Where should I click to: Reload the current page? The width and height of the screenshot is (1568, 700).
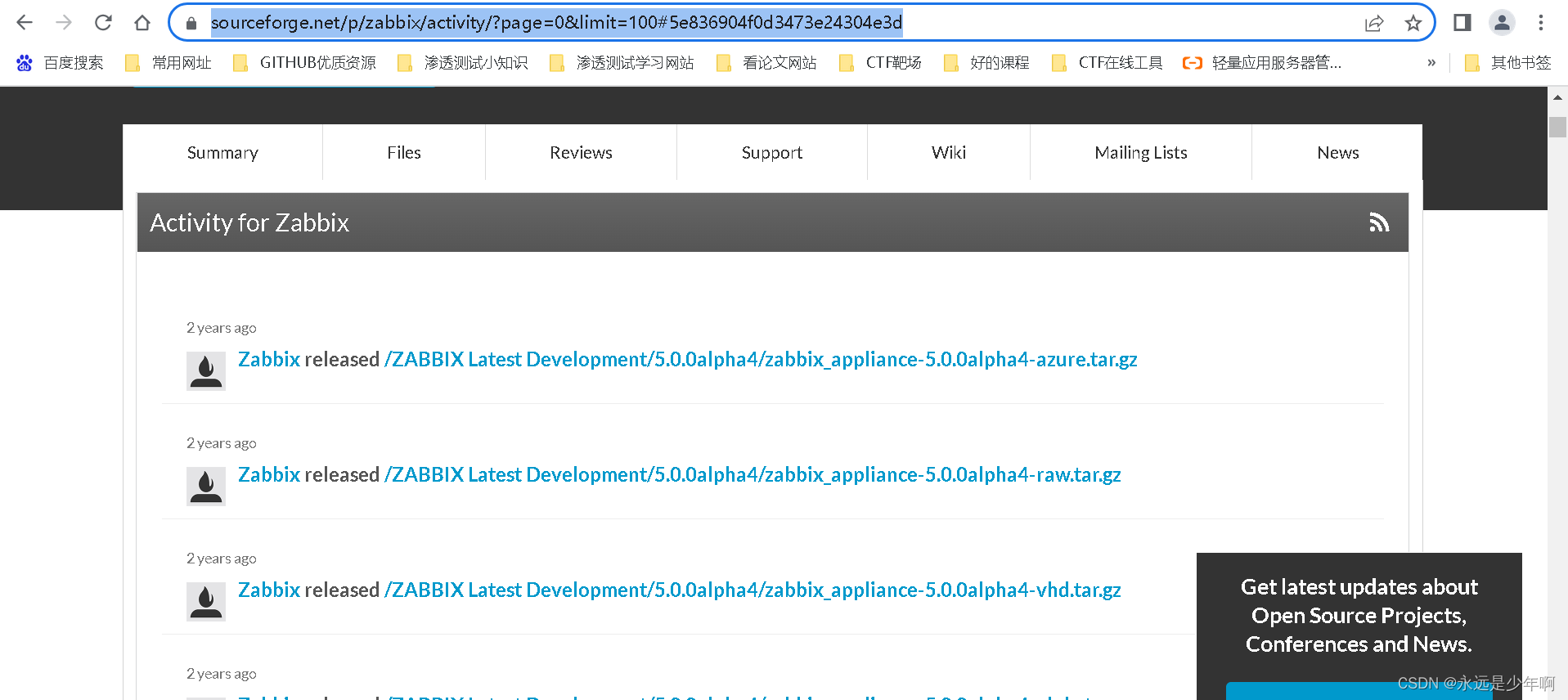point(103,23)
